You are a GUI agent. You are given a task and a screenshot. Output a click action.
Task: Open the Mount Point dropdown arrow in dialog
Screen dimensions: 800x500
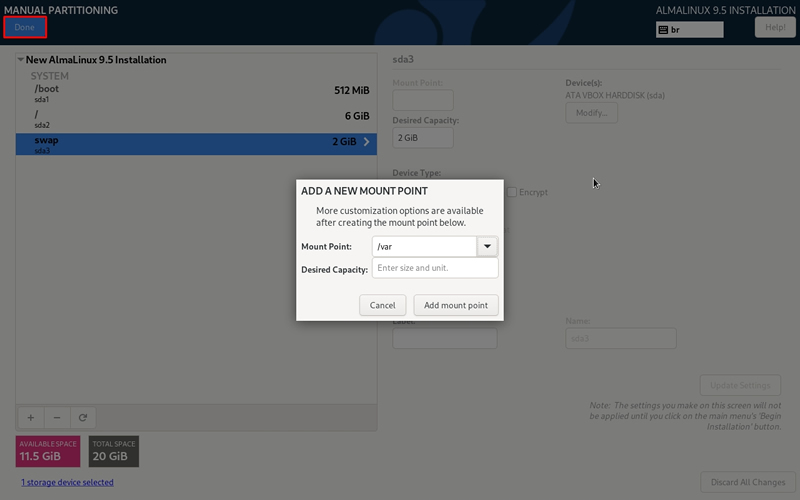click(487, 246)
